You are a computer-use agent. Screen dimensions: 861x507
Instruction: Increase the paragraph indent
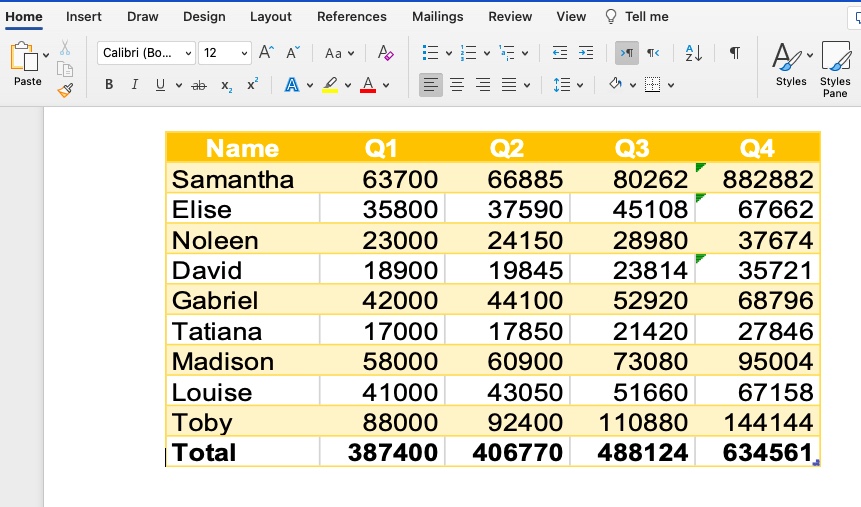click(x=586, y=53)
